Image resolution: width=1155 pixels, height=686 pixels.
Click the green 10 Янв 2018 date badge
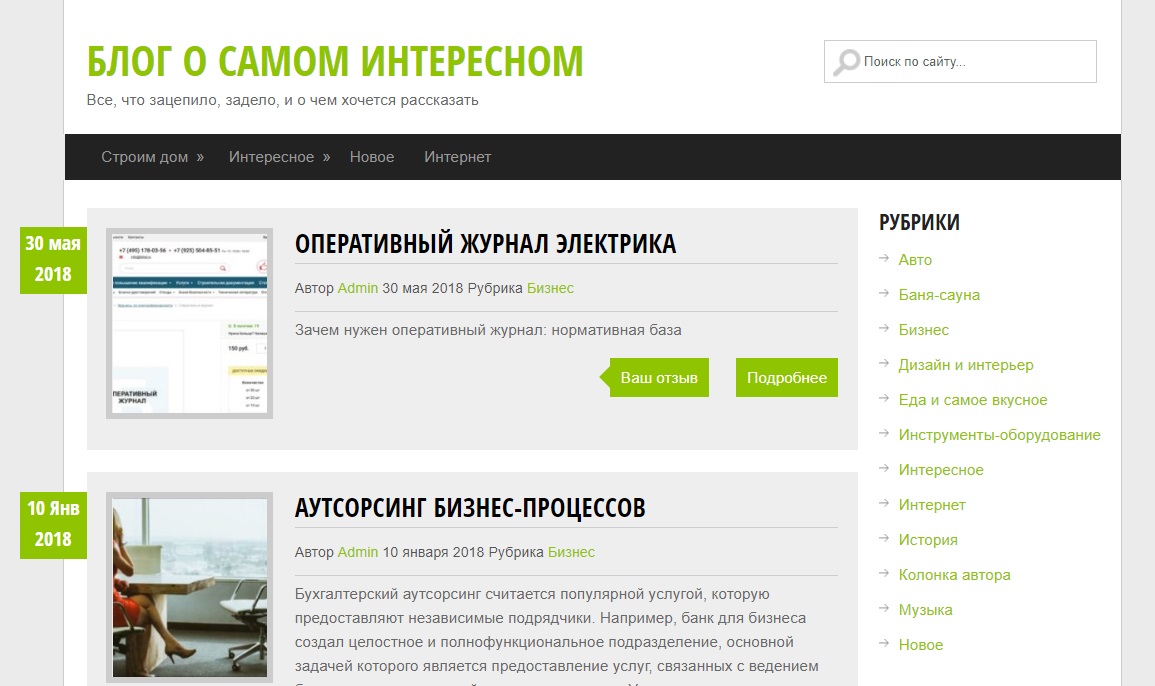pos(53,524)
